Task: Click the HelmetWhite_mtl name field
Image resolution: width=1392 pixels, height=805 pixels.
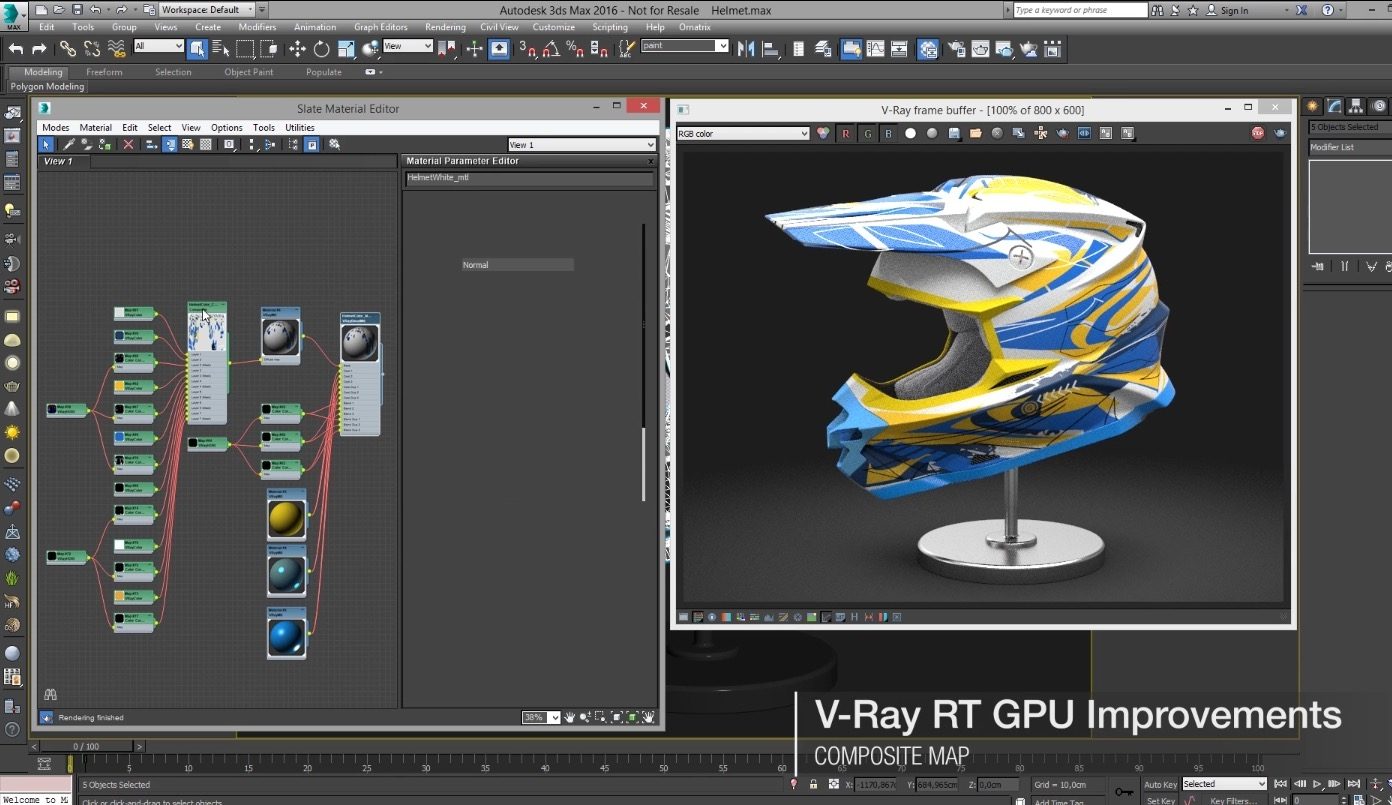Action: tap(529, 178)
